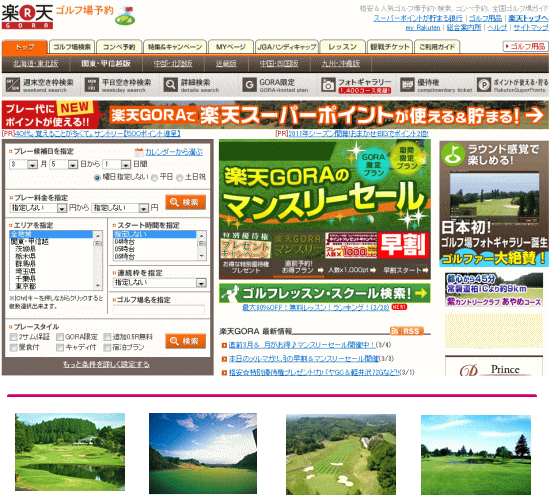
Task: Open the 関東・甲信越版 region link
Action: [x=106, y=64]
